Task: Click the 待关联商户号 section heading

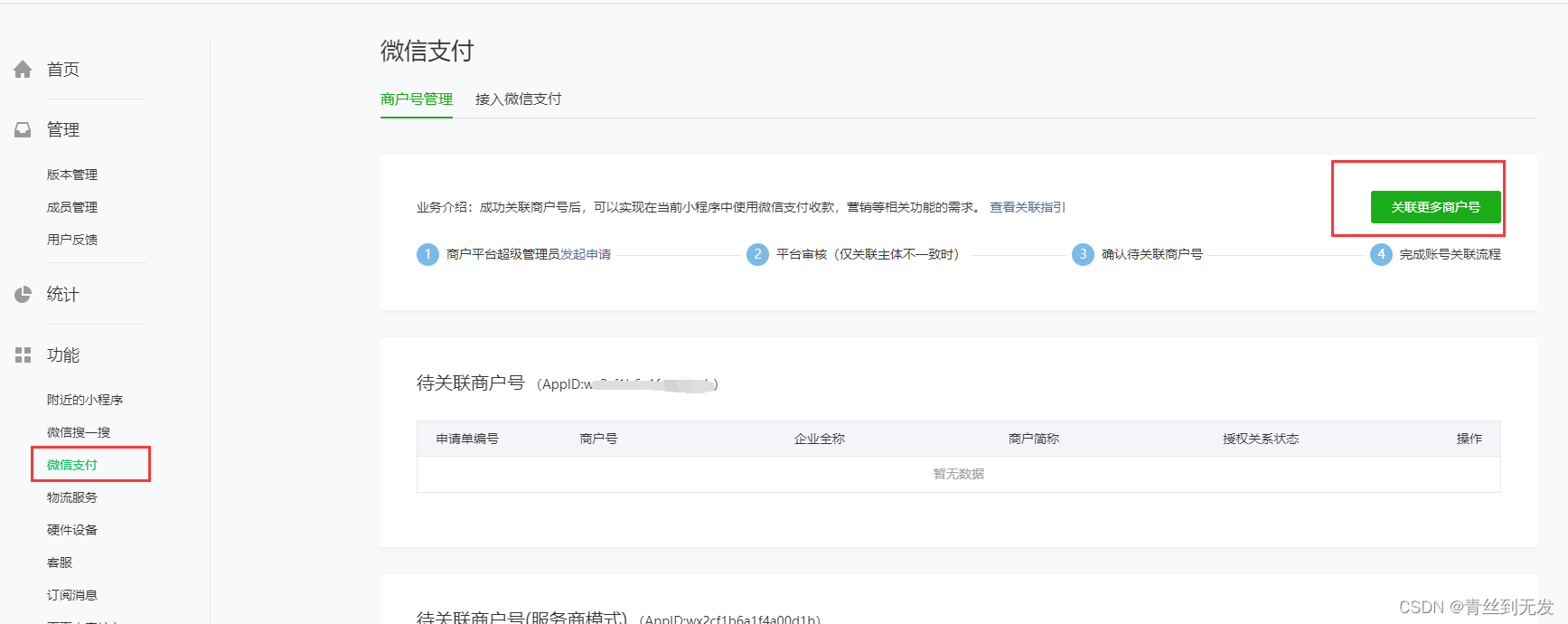Action: point(471,383)
